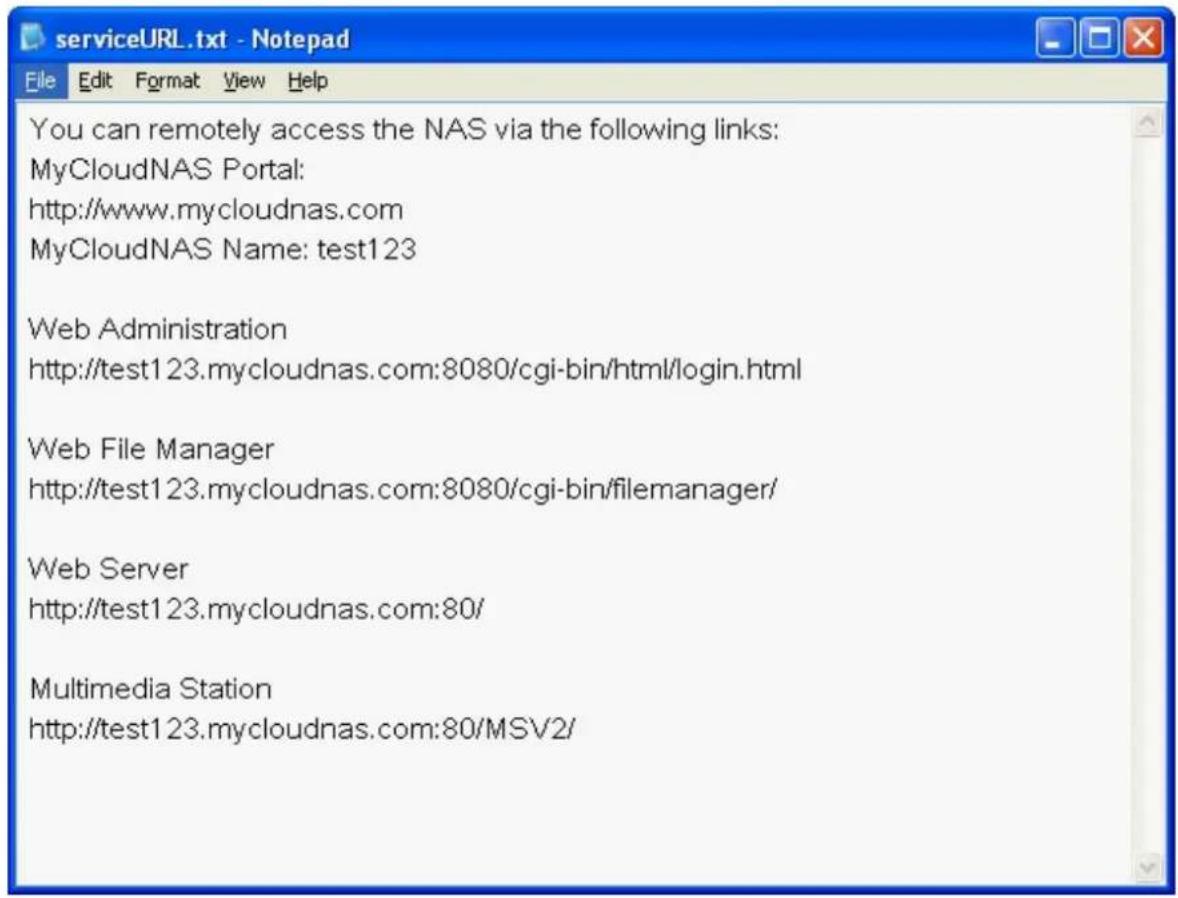Click the Notepad icon in title bar

tap(32, 37)
